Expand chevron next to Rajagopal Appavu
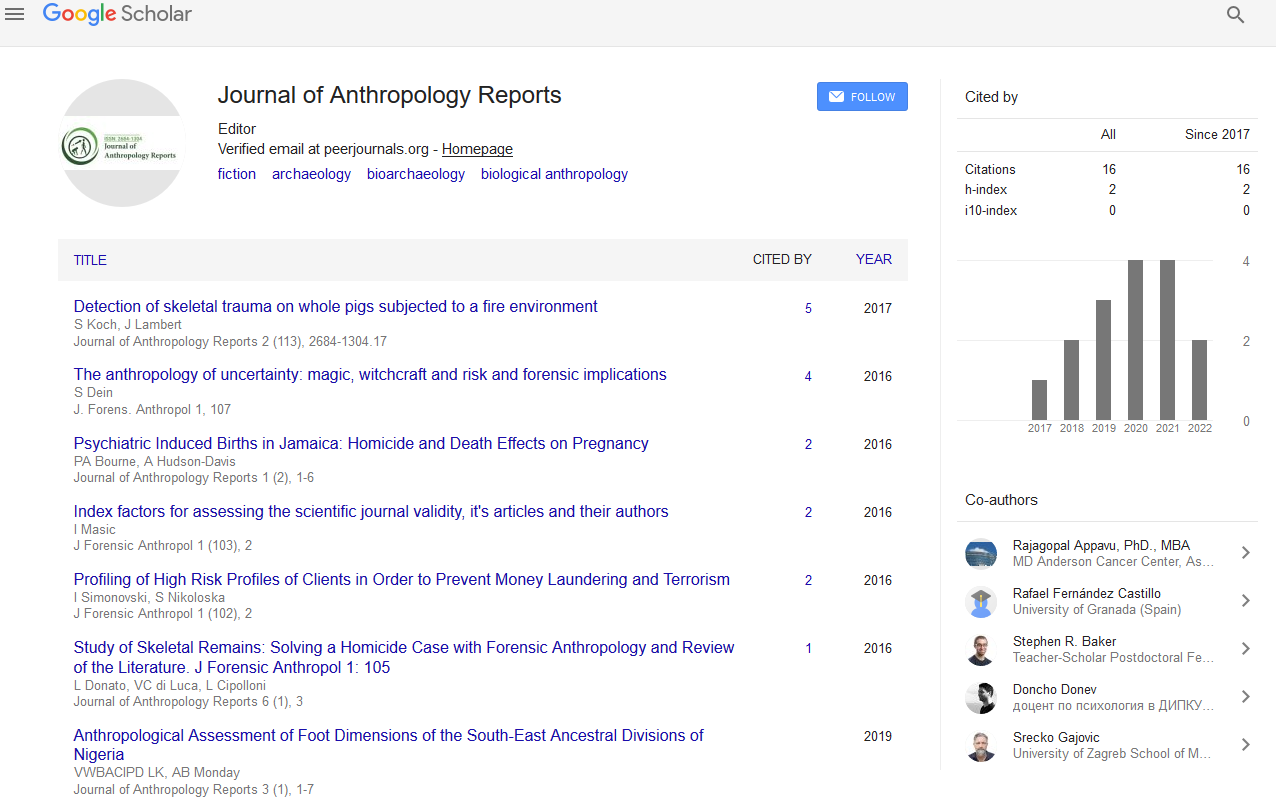The width and height of the screenshot is (1276, 810). pyautogui.click(x=1245, y=553)
